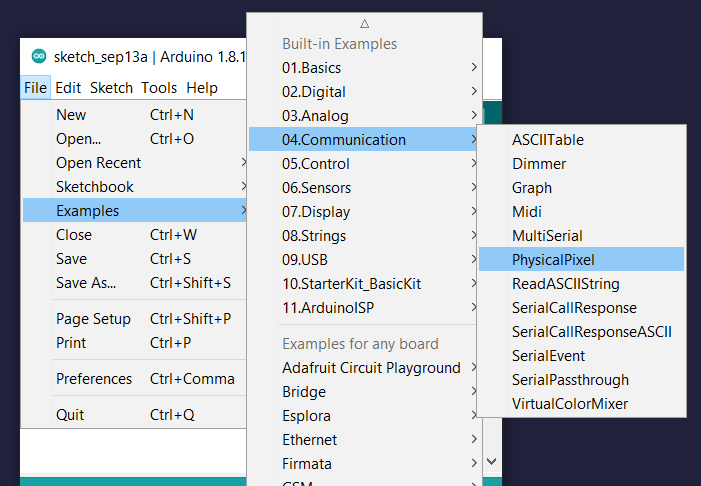The height and width of the screenshot is (486, 701).
Task: Open the Midi example
Action: point(581,212)
